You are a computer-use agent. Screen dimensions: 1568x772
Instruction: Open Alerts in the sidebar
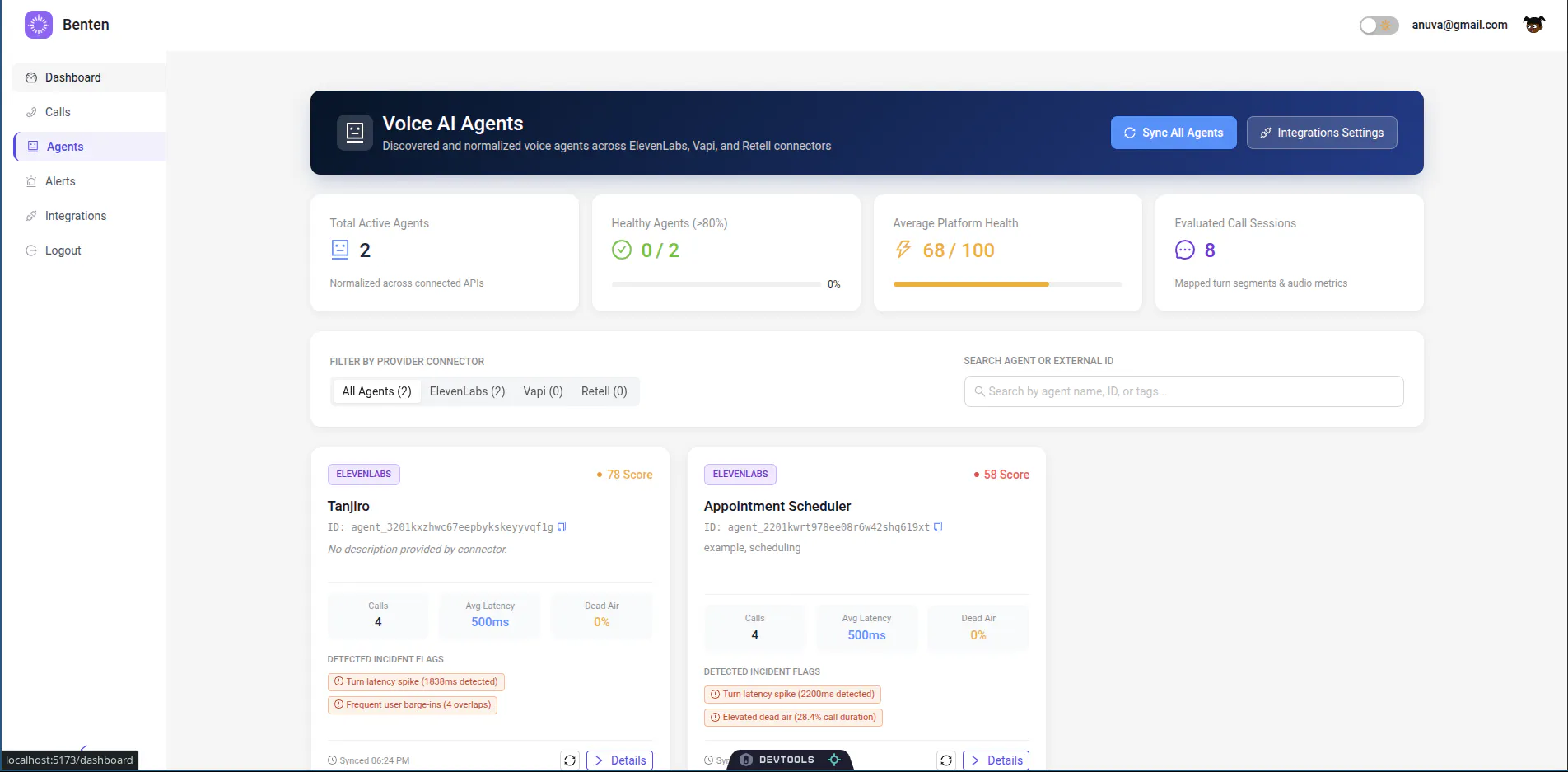click(89, 181)
